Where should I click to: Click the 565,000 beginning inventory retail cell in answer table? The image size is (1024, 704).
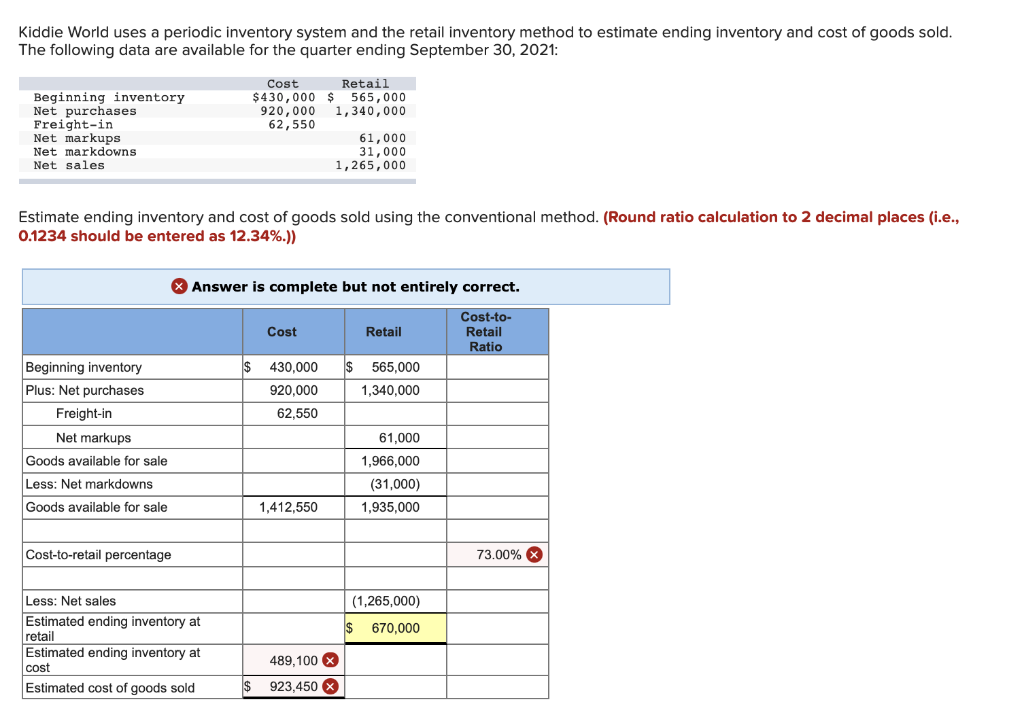[396, 367]
